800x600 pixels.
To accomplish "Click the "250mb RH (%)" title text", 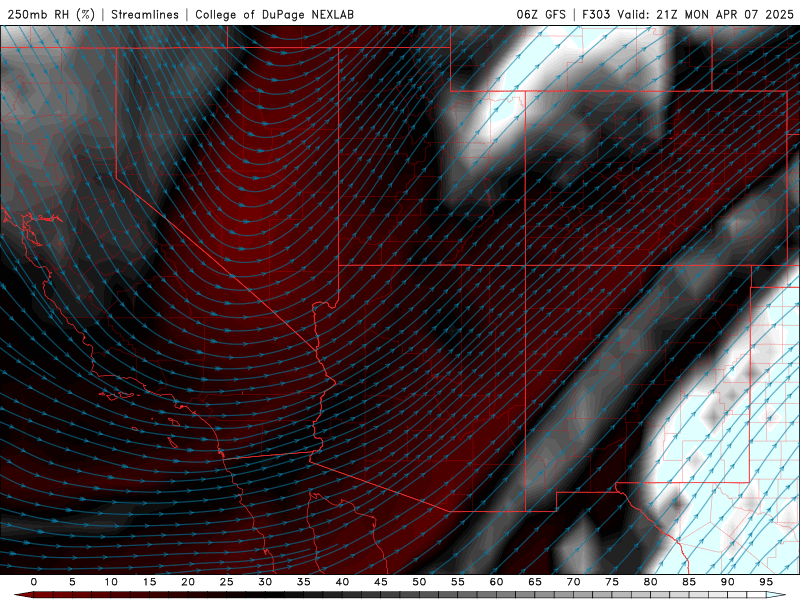I will (x=51, y=14).
